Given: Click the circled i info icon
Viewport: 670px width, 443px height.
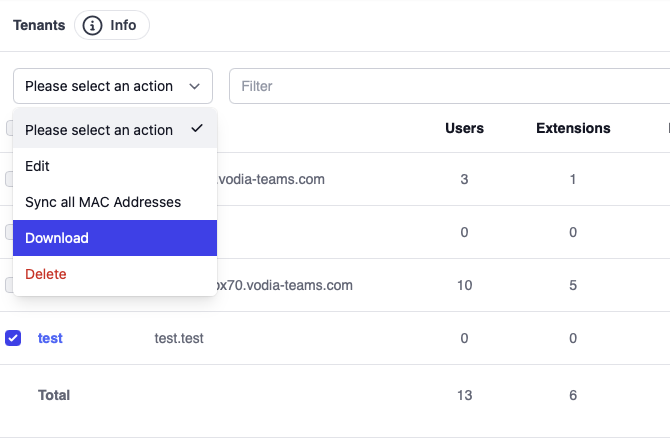Looking at the screenshot, I should point(93,26).
